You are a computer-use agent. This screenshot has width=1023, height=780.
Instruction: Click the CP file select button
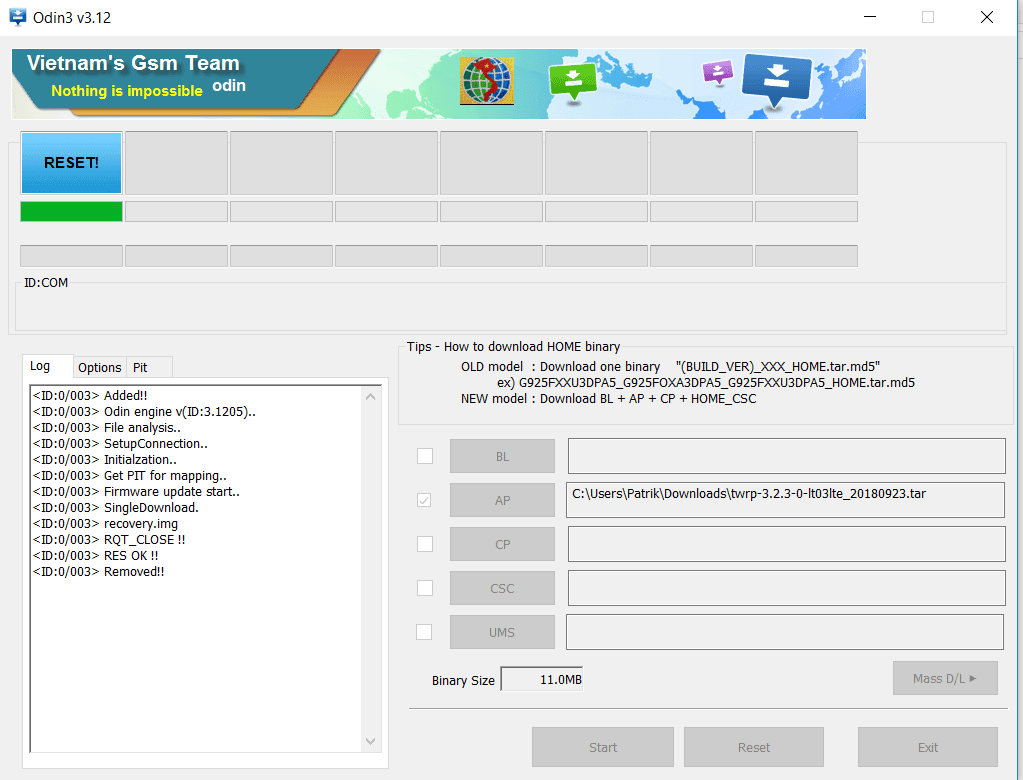click(502, 544)
